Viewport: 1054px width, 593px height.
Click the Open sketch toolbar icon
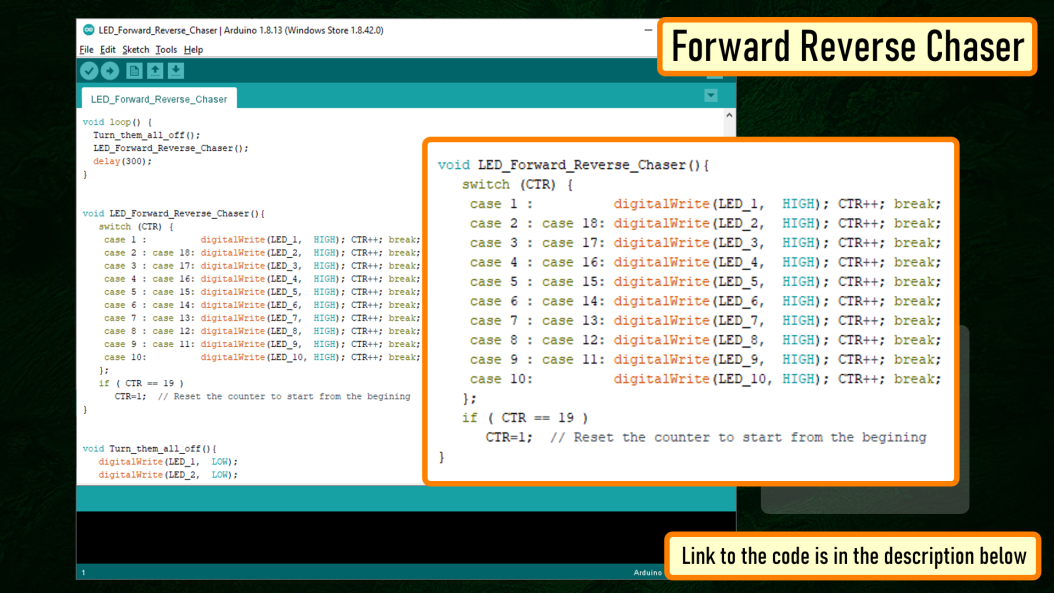(155, 71)
